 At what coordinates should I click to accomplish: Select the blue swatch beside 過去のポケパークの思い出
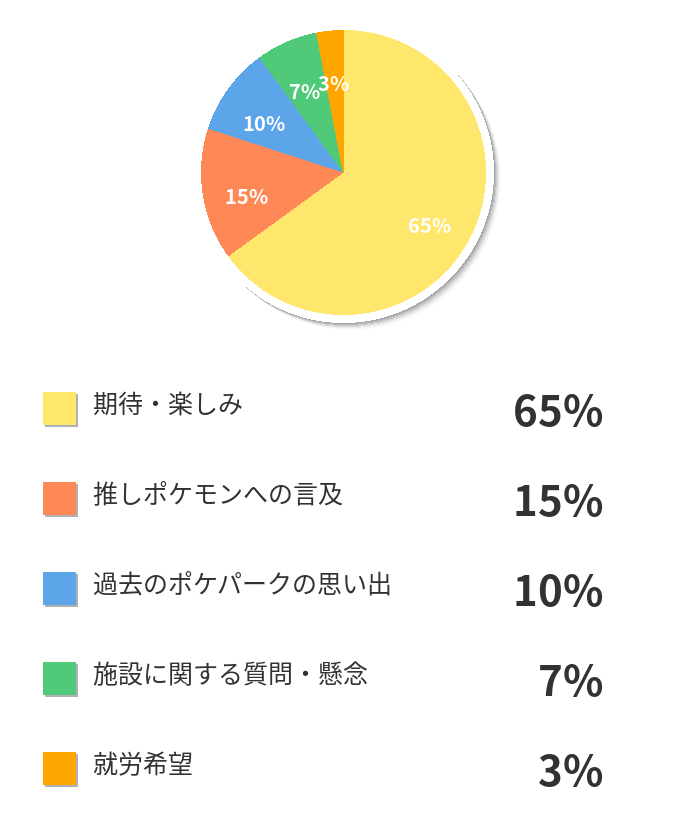[x=60, y=588]
